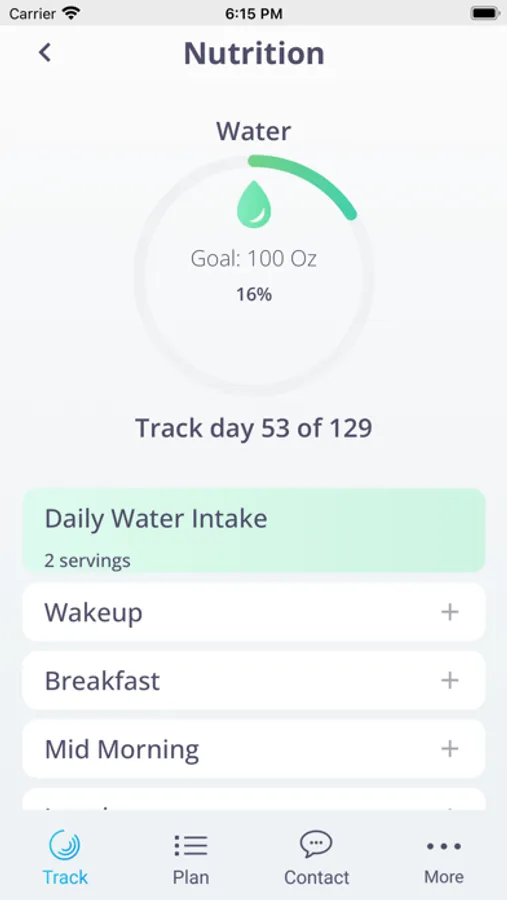Screen dimensions: 507x900
Task: Tap the Track day 53 of 129 label
Action: point(254,428)
